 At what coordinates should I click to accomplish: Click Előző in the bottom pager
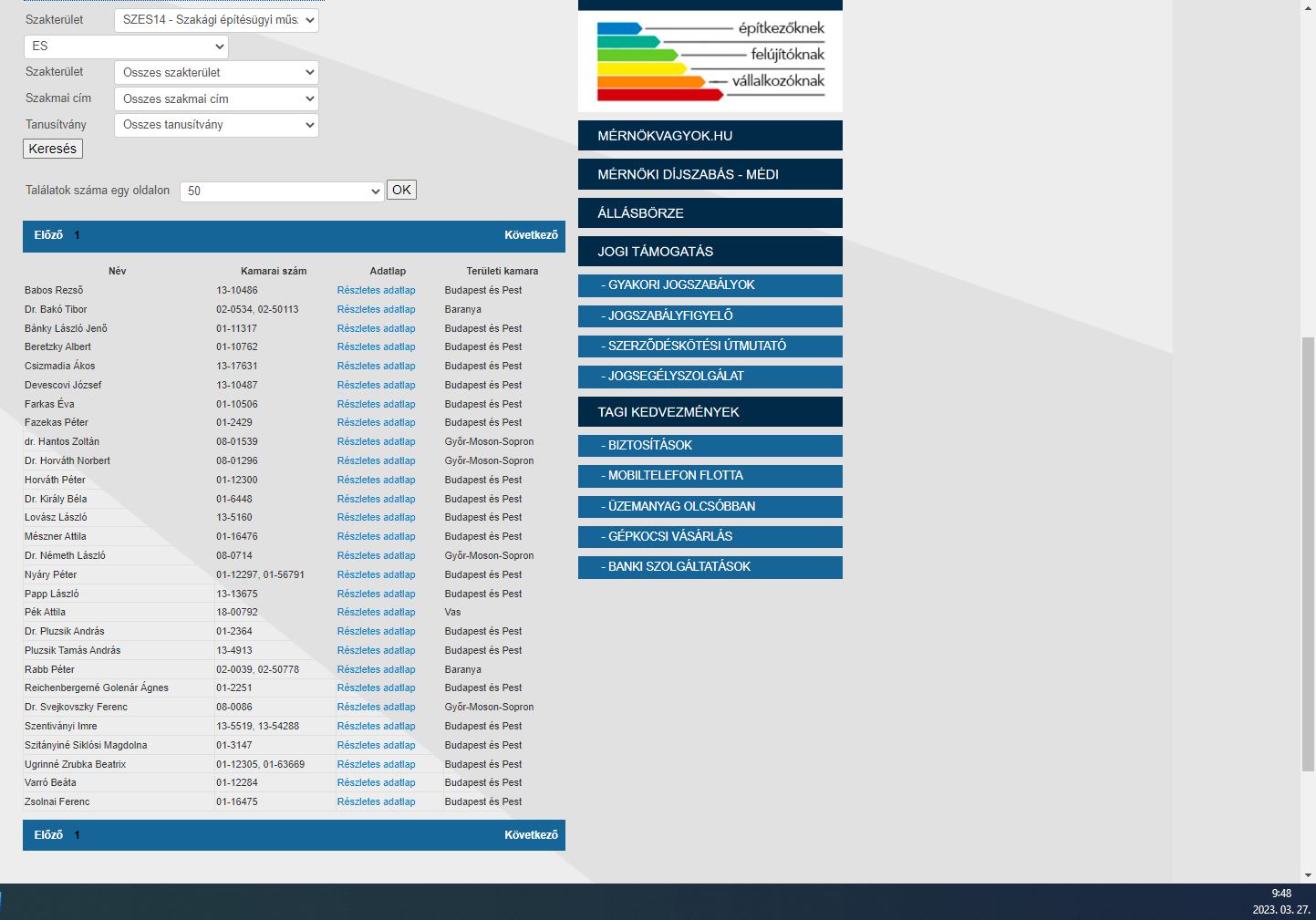[x=48, y=835]
